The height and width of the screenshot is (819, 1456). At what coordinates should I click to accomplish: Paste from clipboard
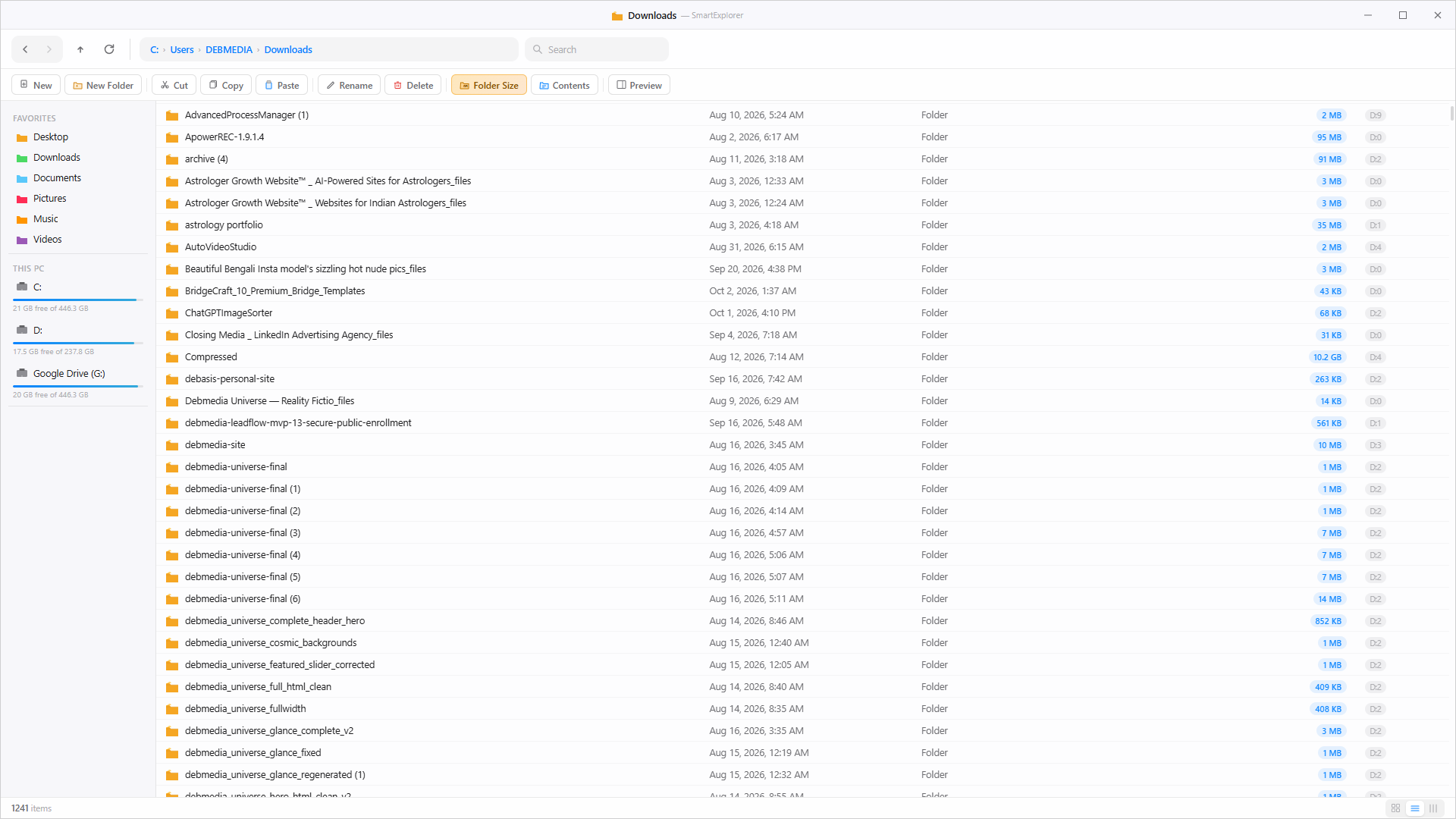tap(281, 85)
